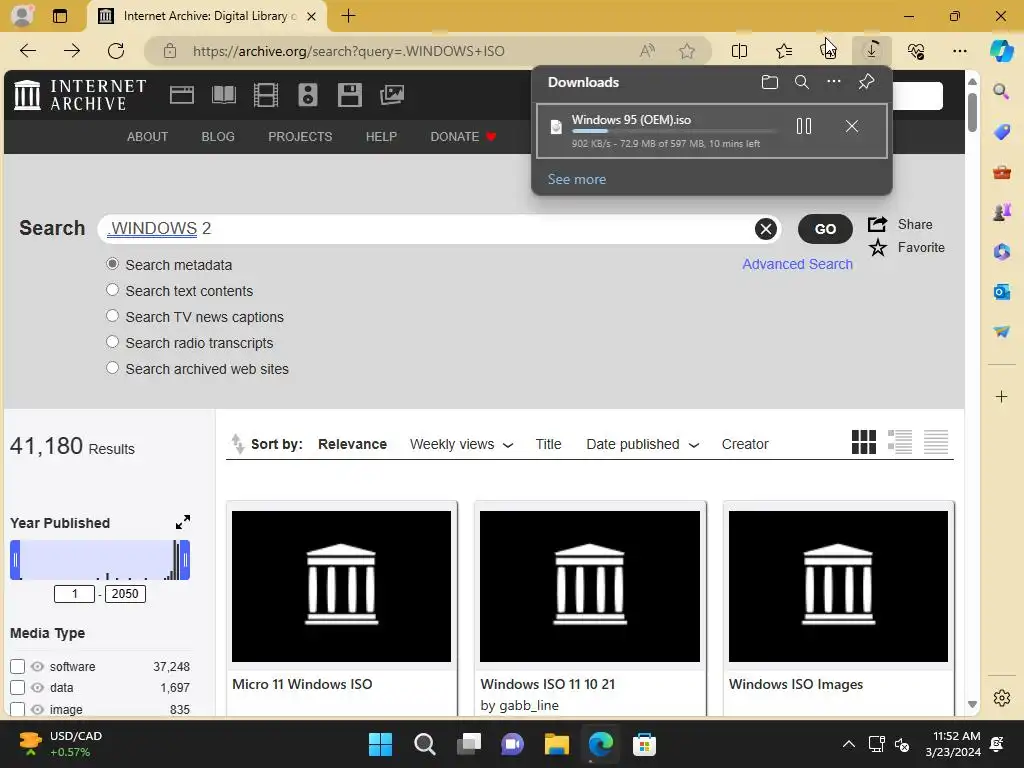This screenshot has width=1024, height=768.
Task: Click See more in Downloads panel
Action: coord(577,180)
